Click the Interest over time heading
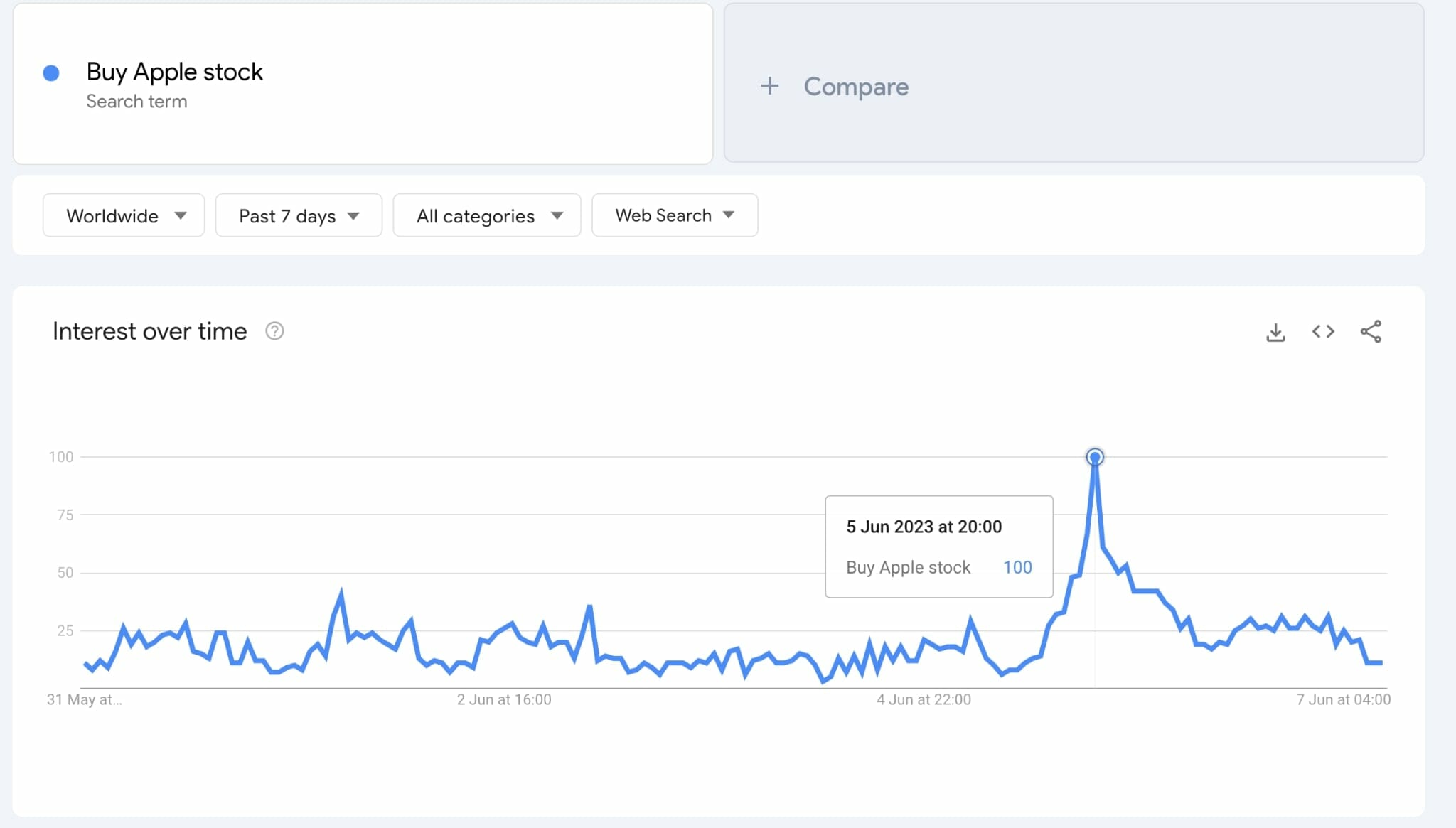The height and width of the screenshot is (828, 1456). [150, 331]
